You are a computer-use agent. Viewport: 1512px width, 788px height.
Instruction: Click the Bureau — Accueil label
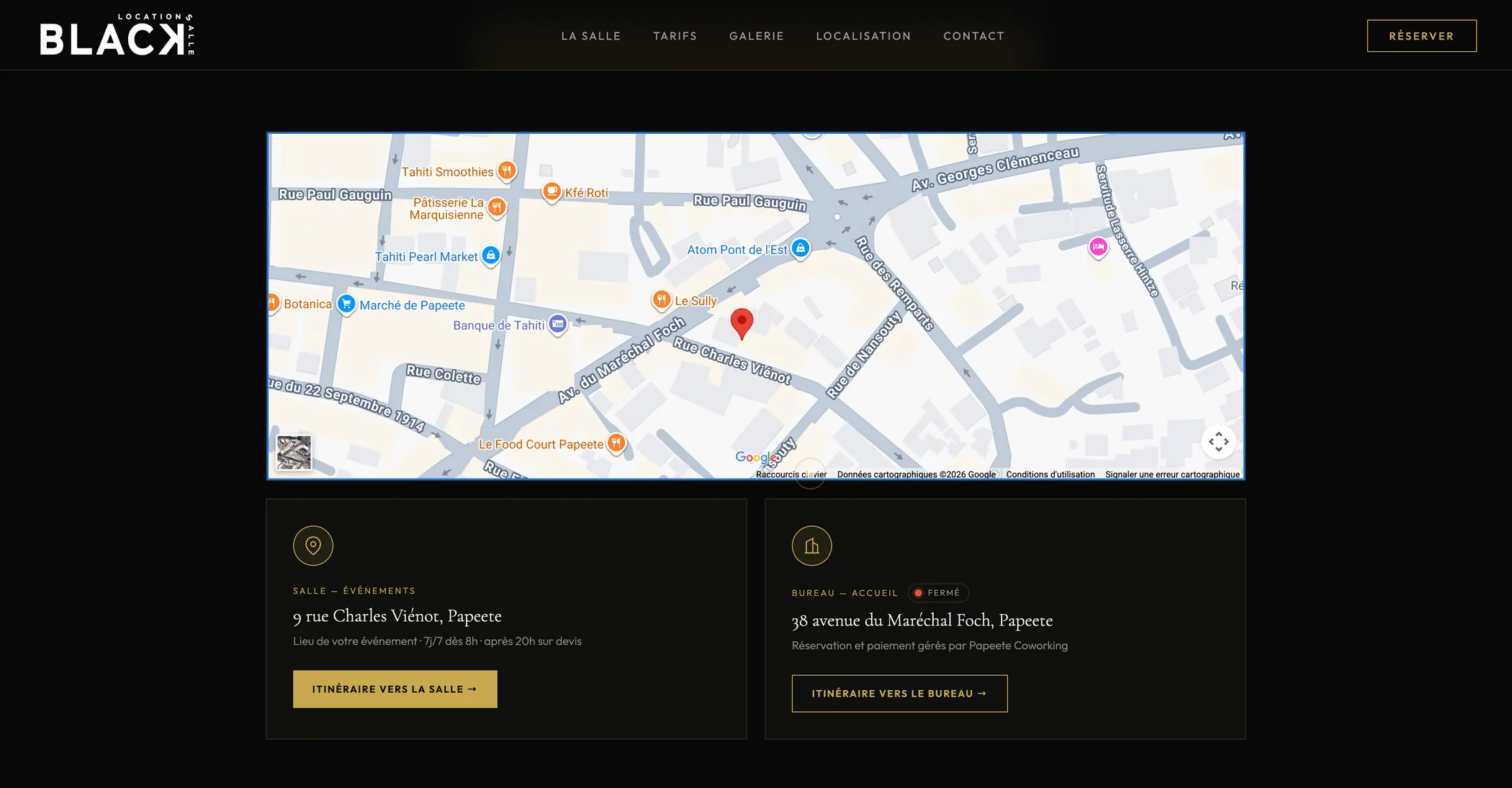click(x=845, y=593)
